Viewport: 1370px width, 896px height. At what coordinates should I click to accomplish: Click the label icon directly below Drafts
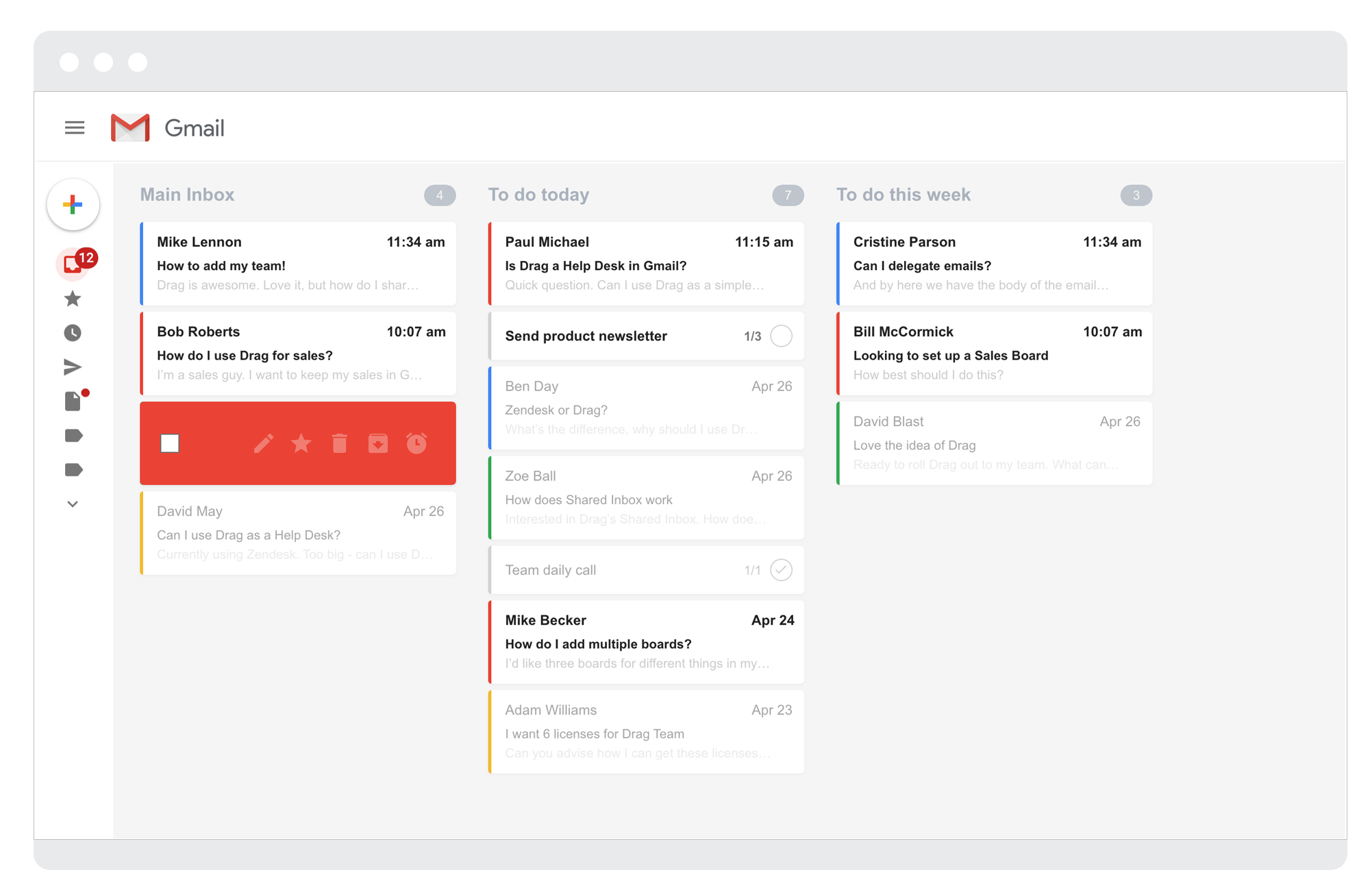pyautogui.click(x=73, y=436)
